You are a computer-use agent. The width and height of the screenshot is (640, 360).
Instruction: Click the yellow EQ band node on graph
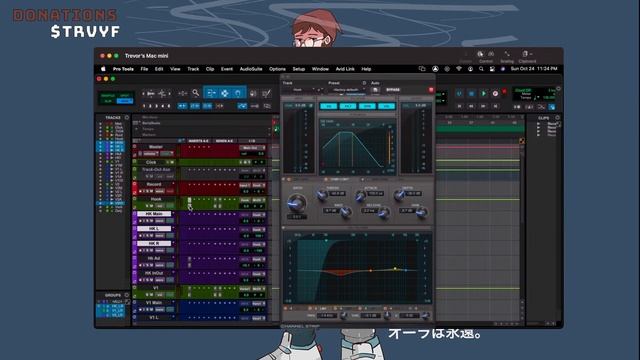(395, 269)
